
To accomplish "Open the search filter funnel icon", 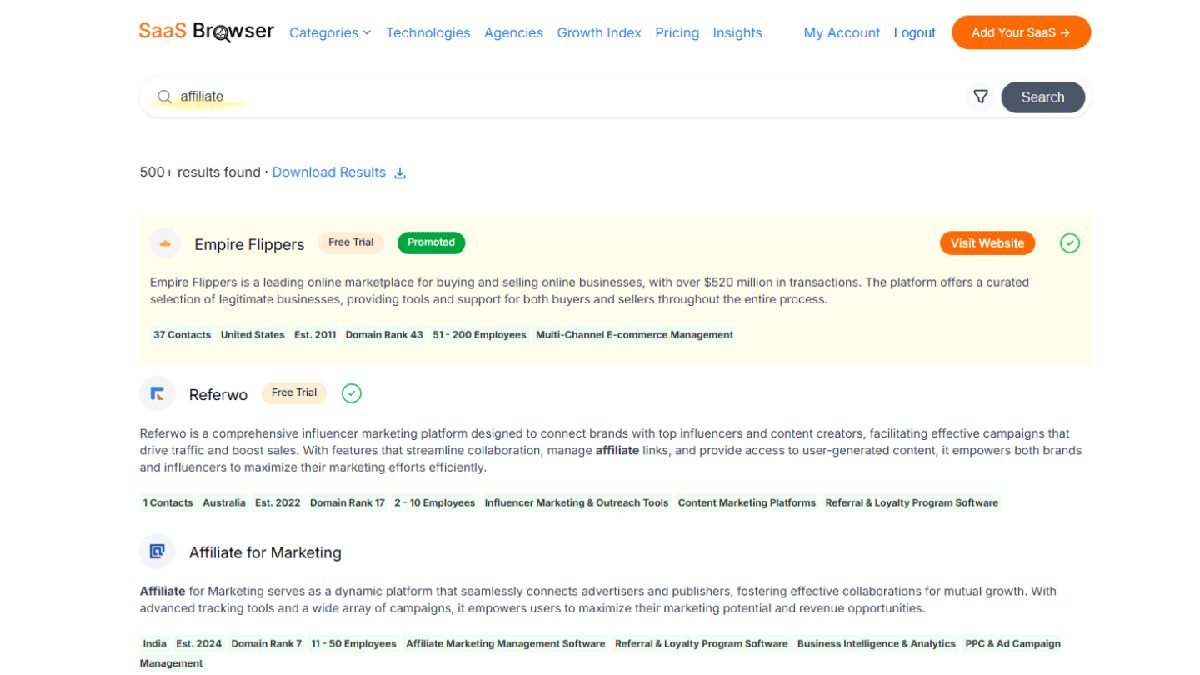I will click(x=980, y=97).
